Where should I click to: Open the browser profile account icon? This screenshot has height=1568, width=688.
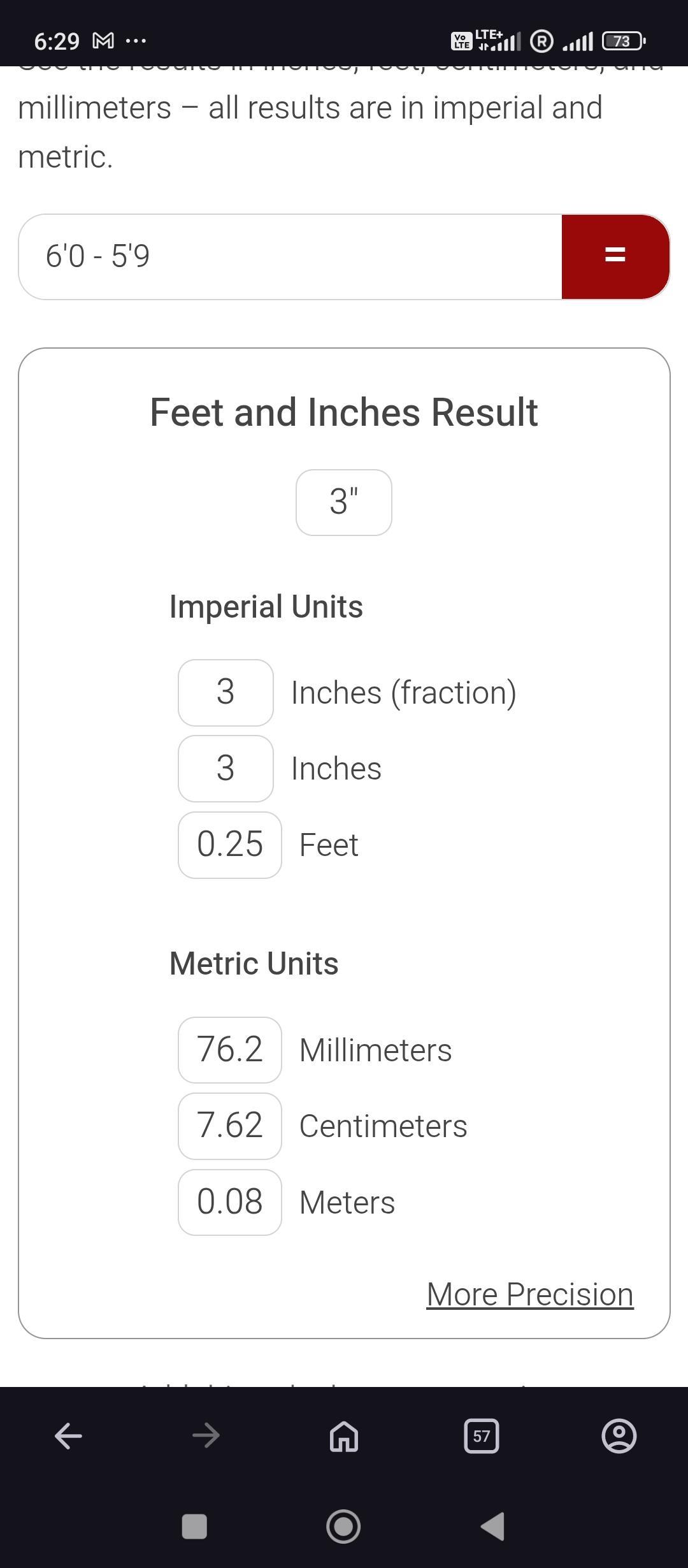(619, 1435)
